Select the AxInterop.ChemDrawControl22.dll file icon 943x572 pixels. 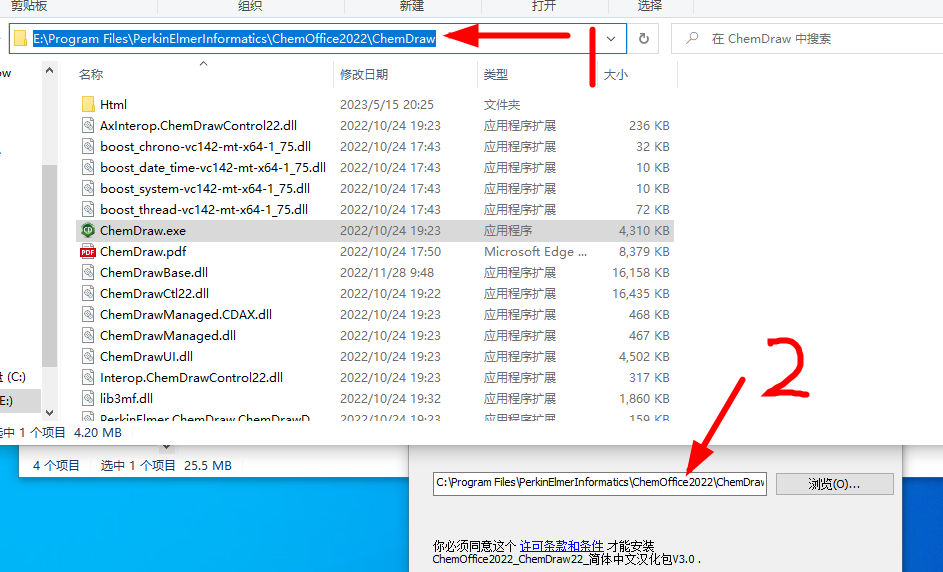point(88,126)
